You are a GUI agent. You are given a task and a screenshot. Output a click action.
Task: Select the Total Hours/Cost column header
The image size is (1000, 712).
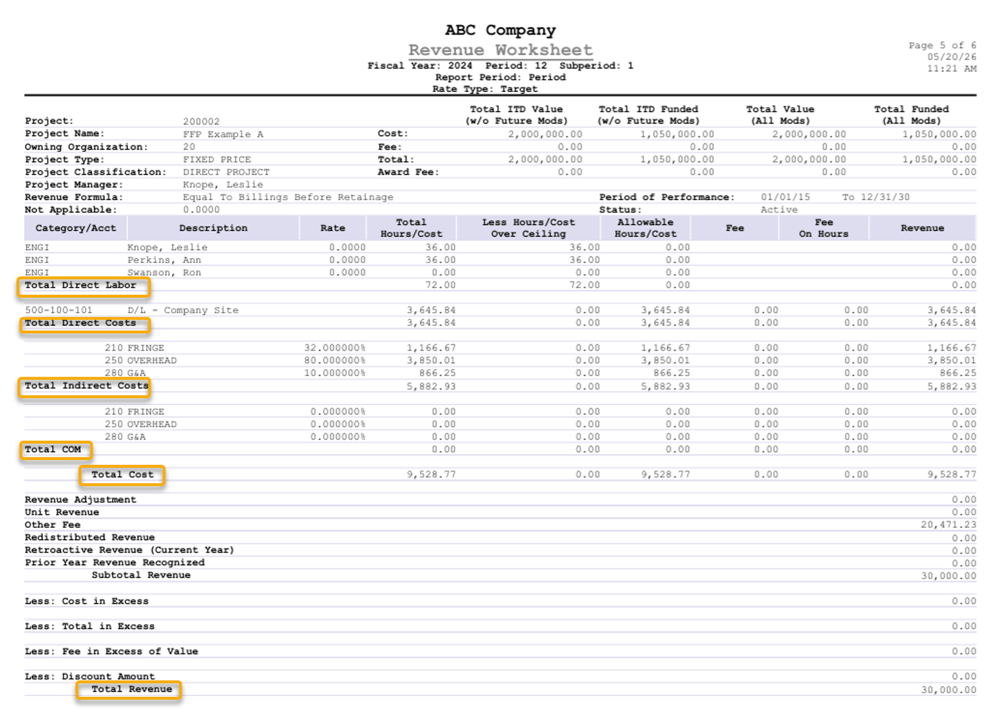(411, 228)
